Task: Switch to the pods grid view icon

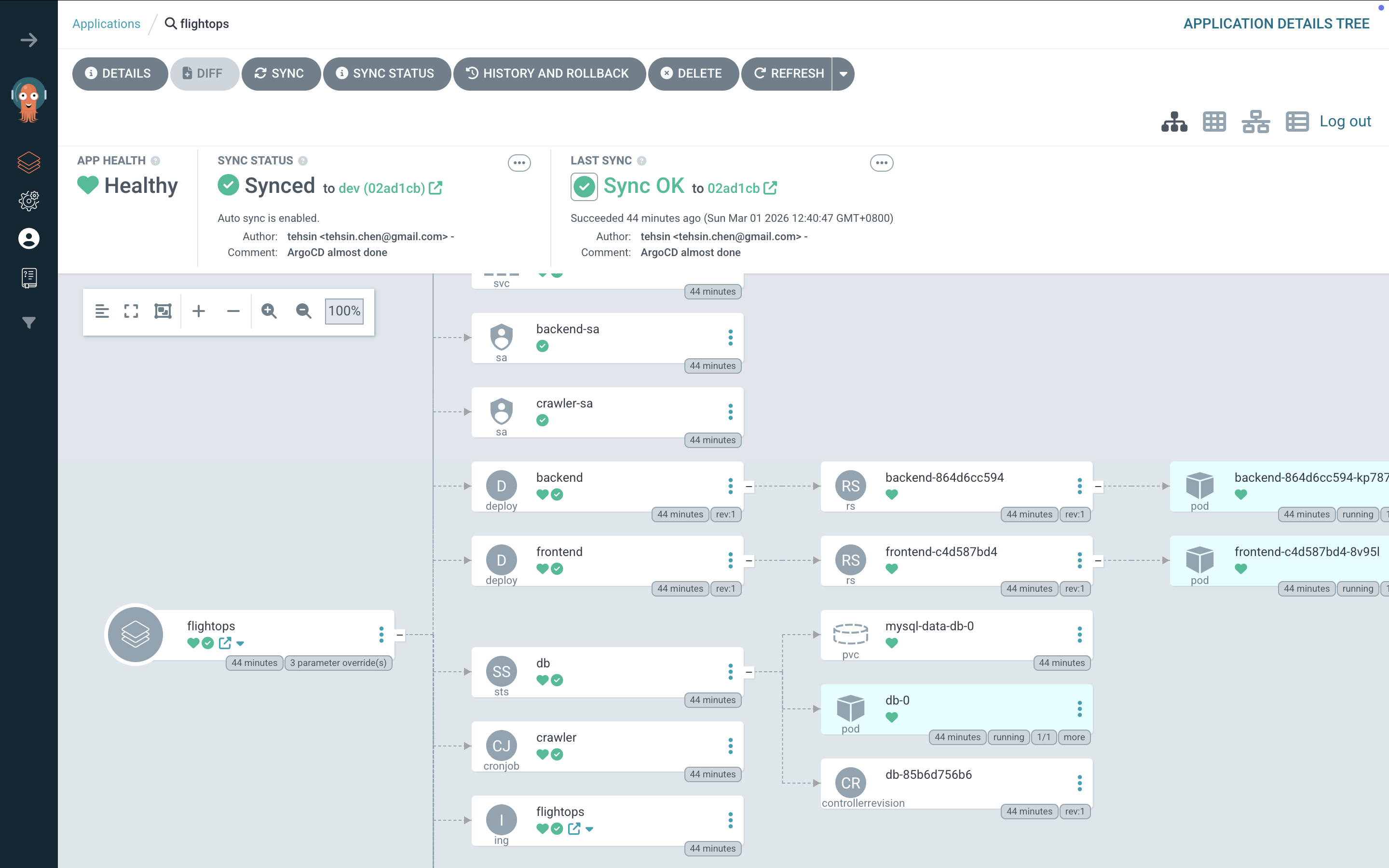Action: click(1214, 122)
